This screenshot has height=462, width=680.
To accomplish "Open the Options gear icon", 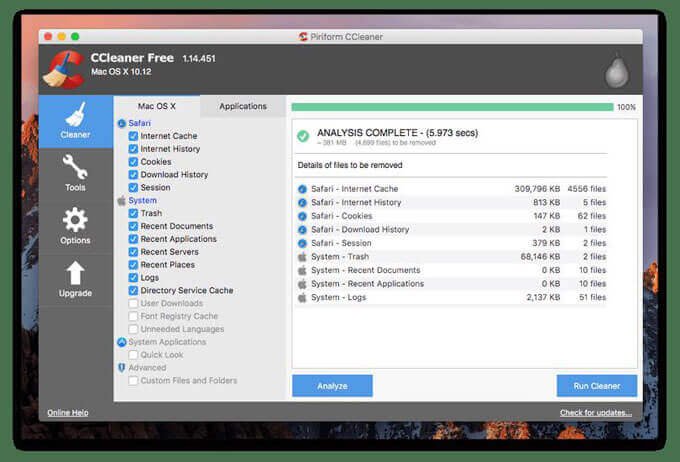I will (75, 220).
